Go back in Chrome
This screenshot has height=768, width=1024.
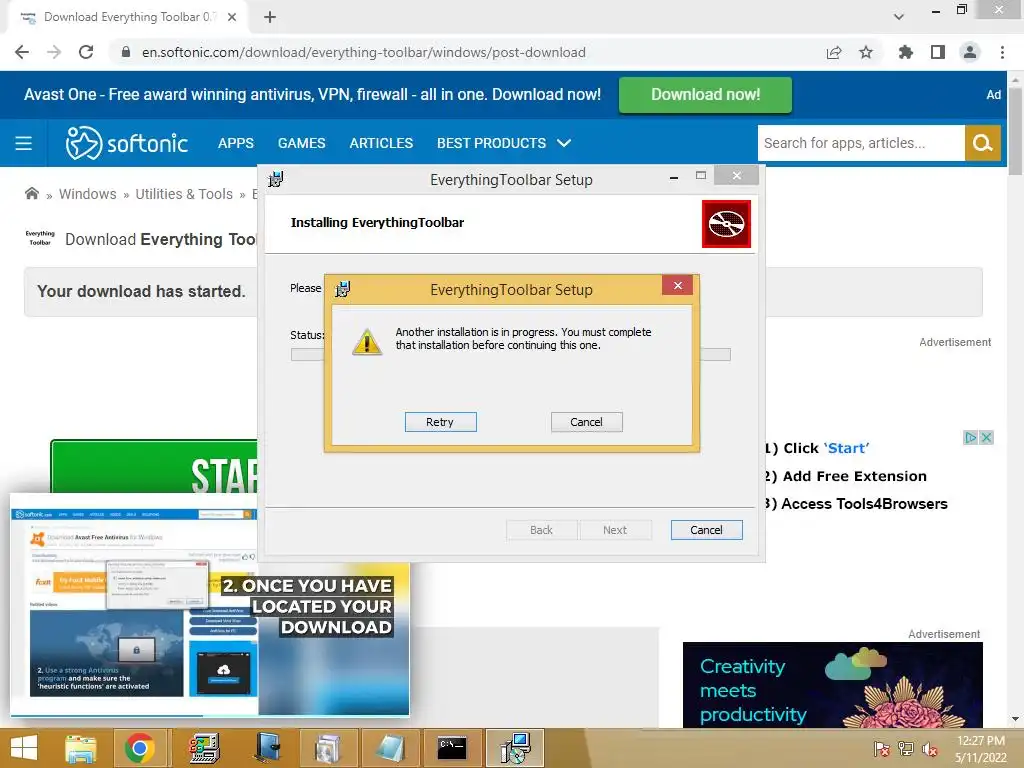[x=22, y=52]
